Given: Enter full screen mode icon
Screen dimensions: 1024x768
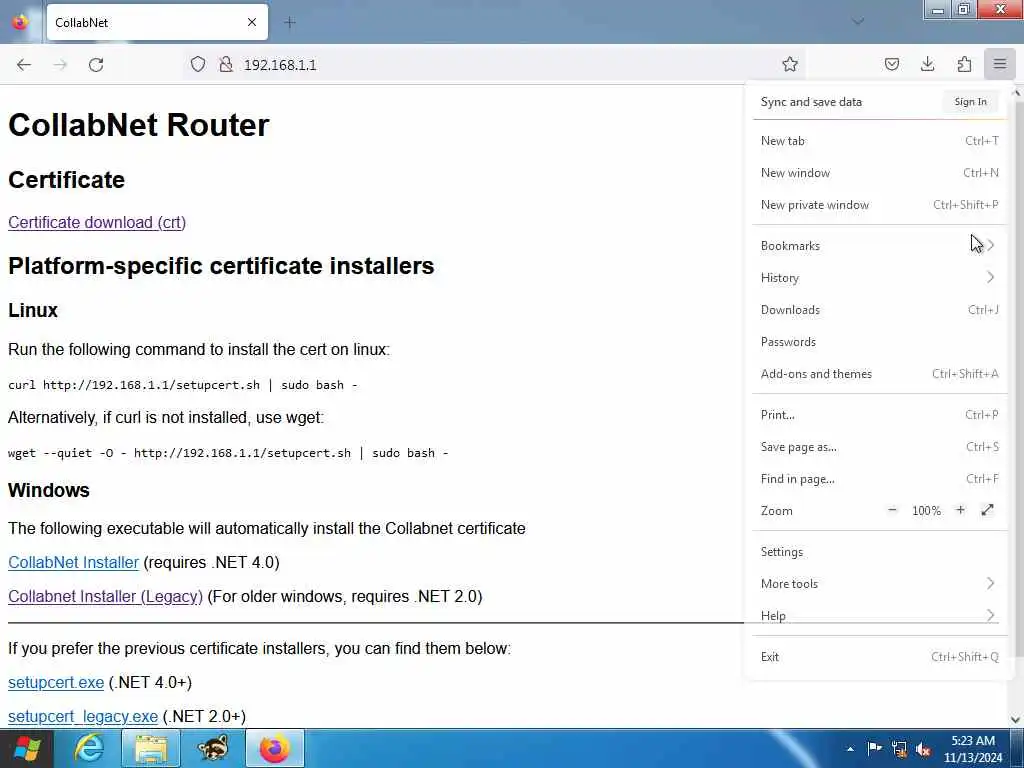Looking at the screenshot, I should [x=987, y=510].
